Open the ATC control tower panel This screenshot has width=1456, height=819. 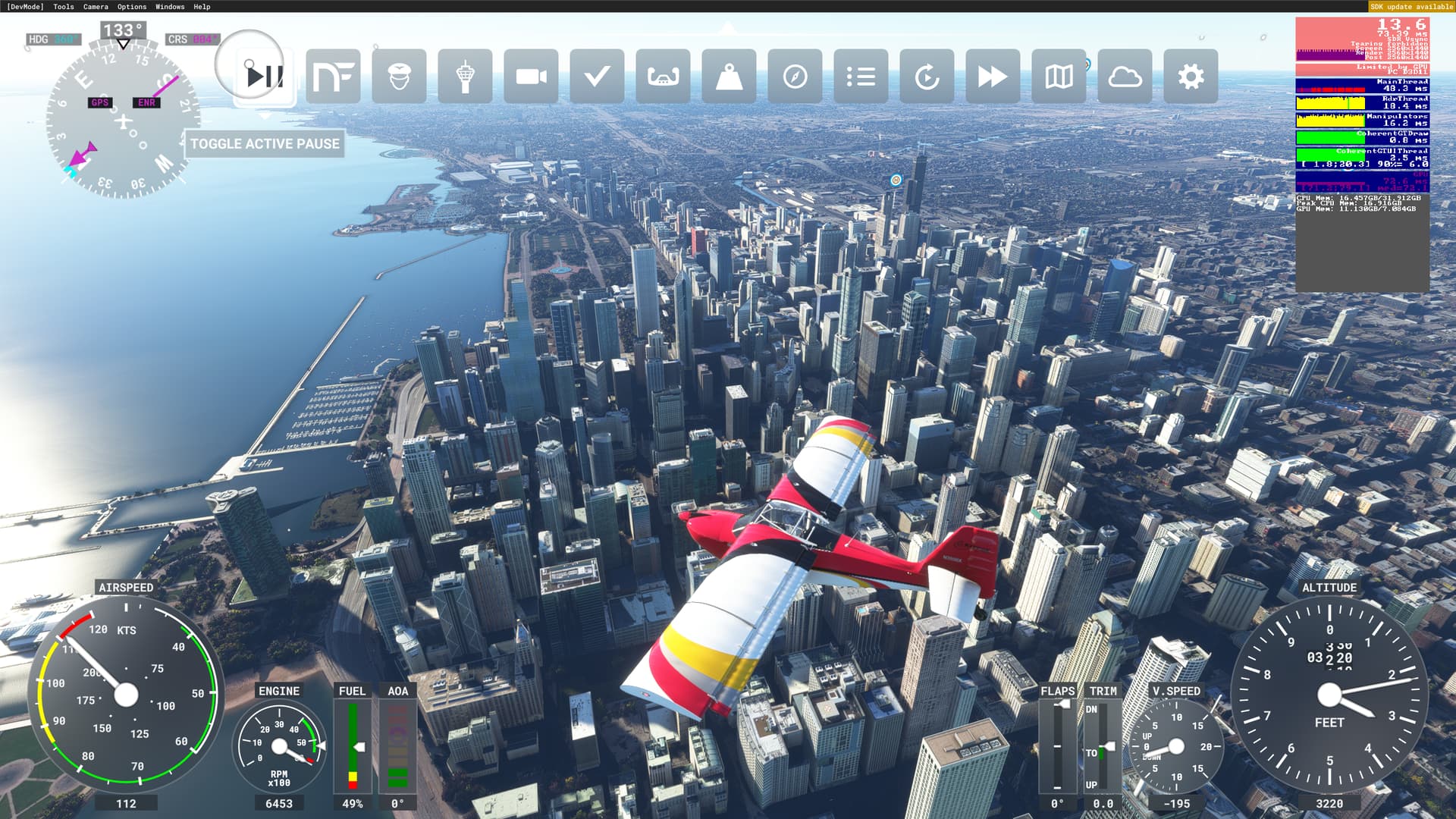465,77
